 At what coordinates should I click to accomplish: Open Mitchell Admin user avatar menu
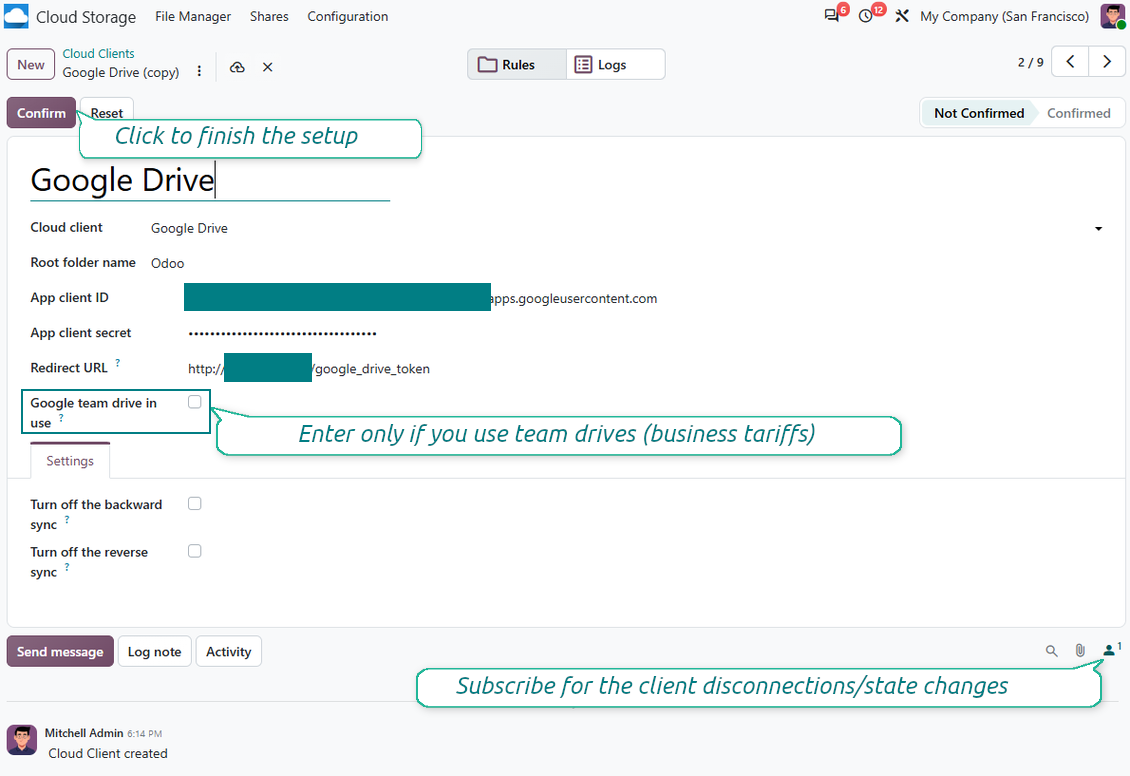[x=1113, y=16]
